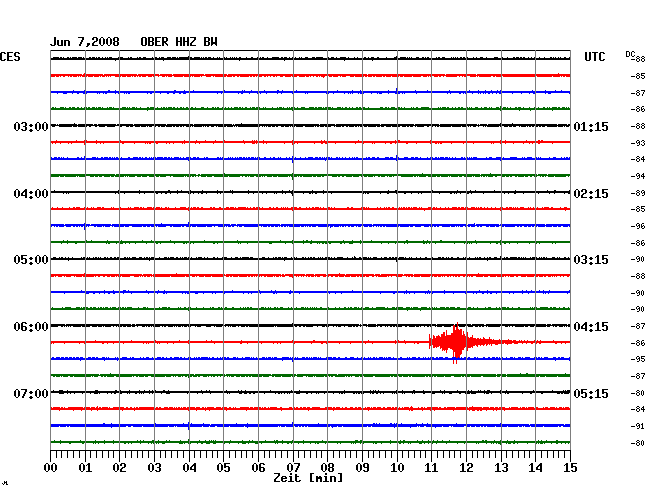This screenshot has height=494, width=650.
Task: Click the 03:15 UTC time label
Action: click(591, 260)
